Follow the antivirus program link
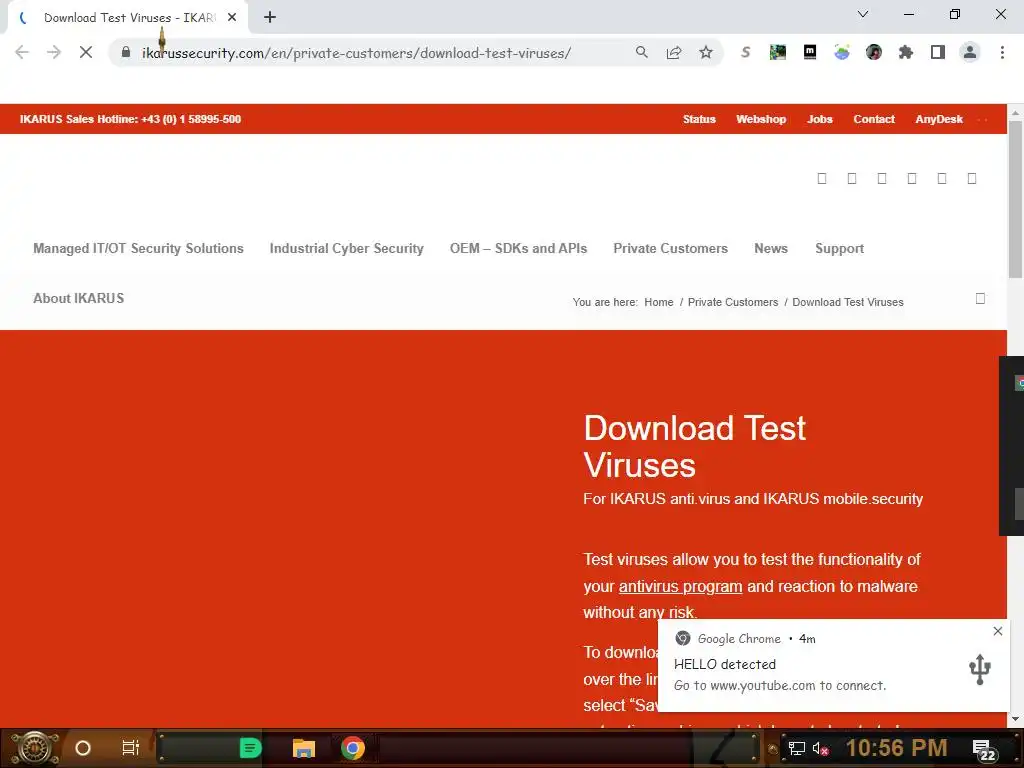This screenshot has height=768, width=1024. pos(680,586)
